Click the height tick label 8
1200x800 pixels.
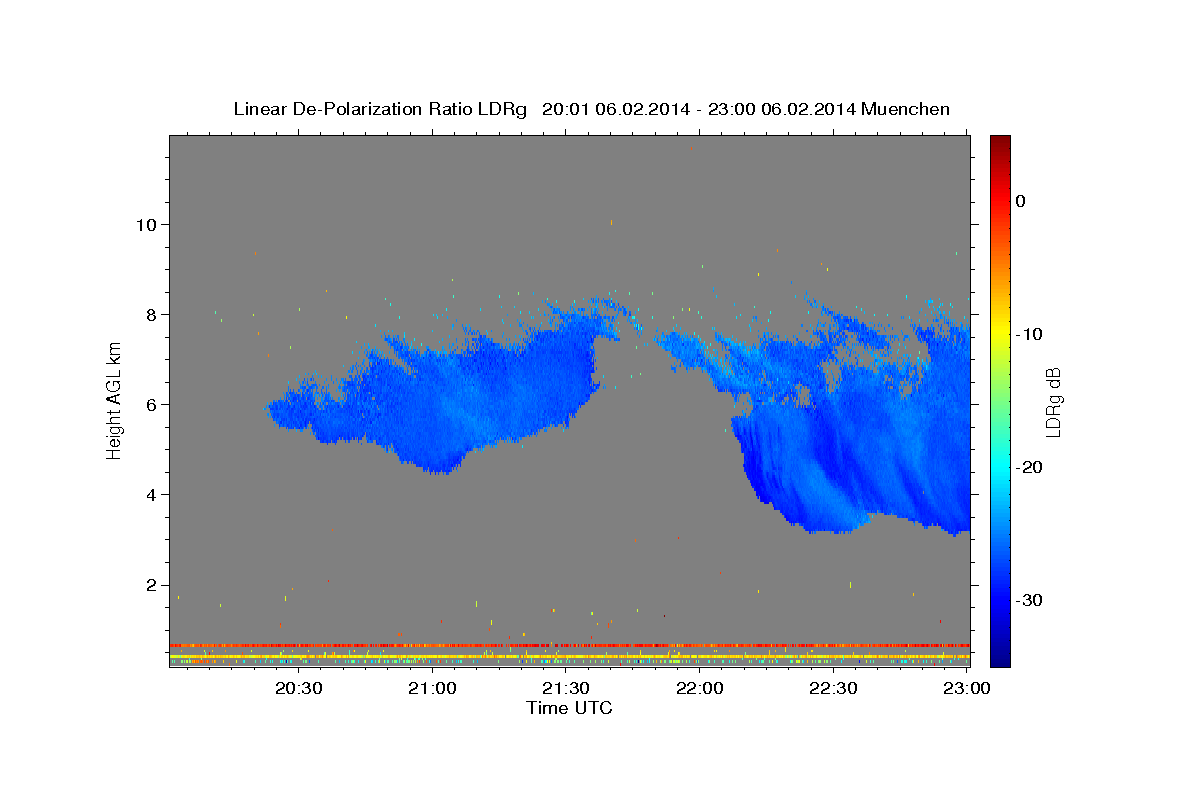(x=150, y=314)
